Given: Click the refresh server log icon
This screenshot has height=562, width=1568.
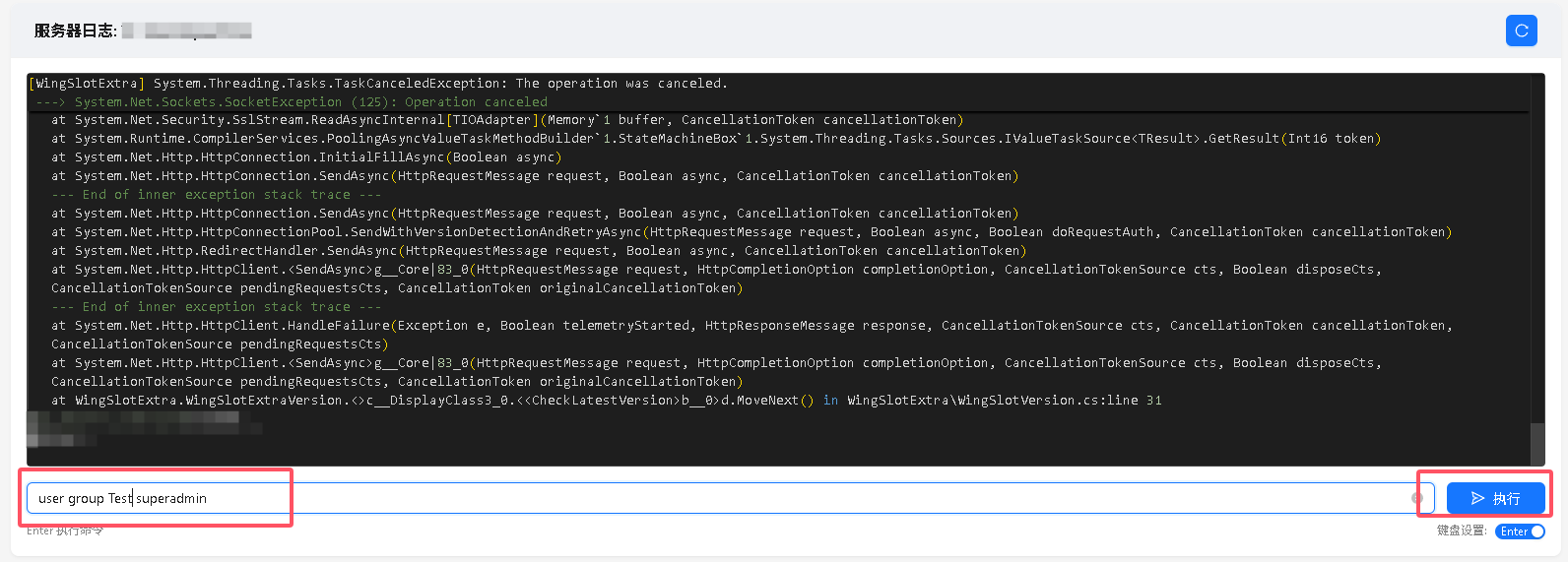Looking at the screenshot, I should click(1521, 31).
